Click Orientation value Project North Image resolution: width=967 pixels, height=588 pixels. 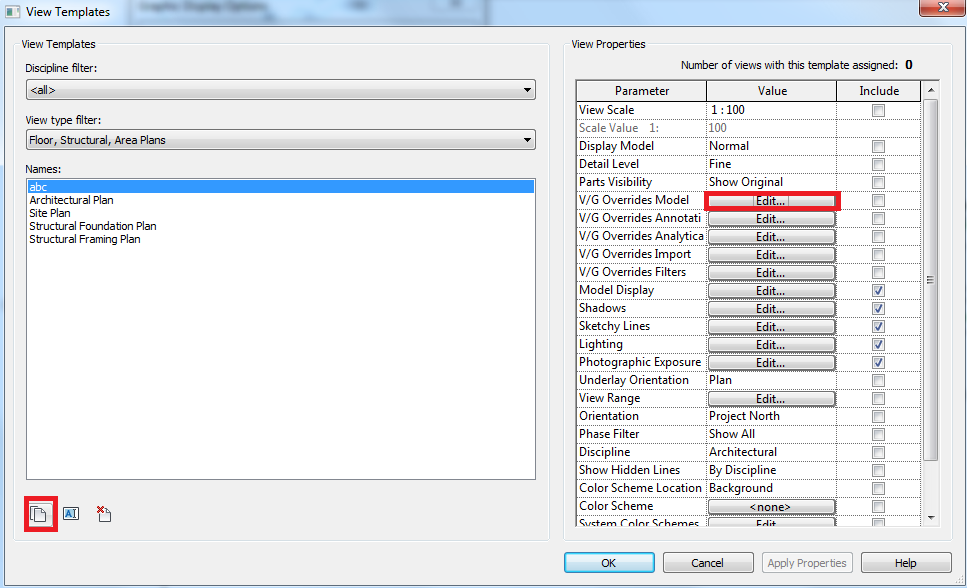point(744,416)
